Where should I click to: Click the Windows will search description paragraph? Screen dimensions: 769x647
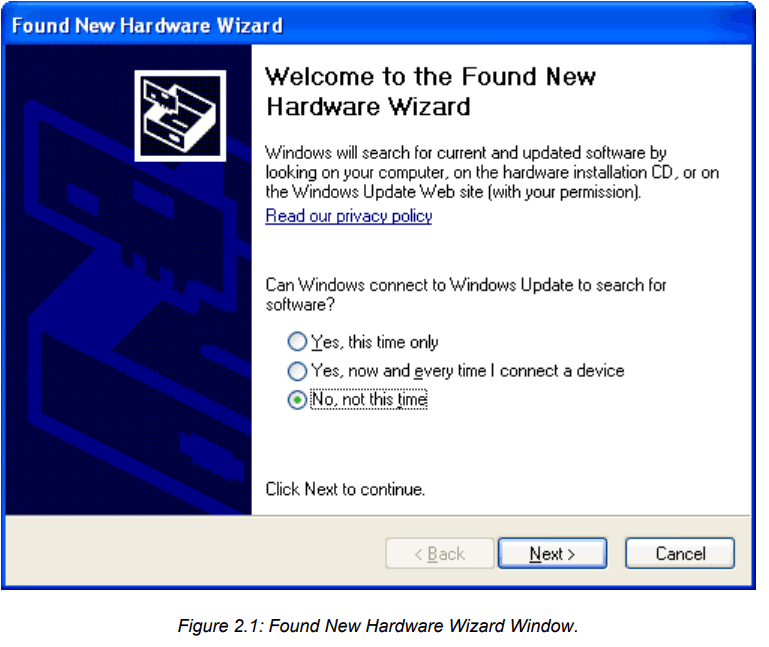pyautogui.click(x=492, y=172)
